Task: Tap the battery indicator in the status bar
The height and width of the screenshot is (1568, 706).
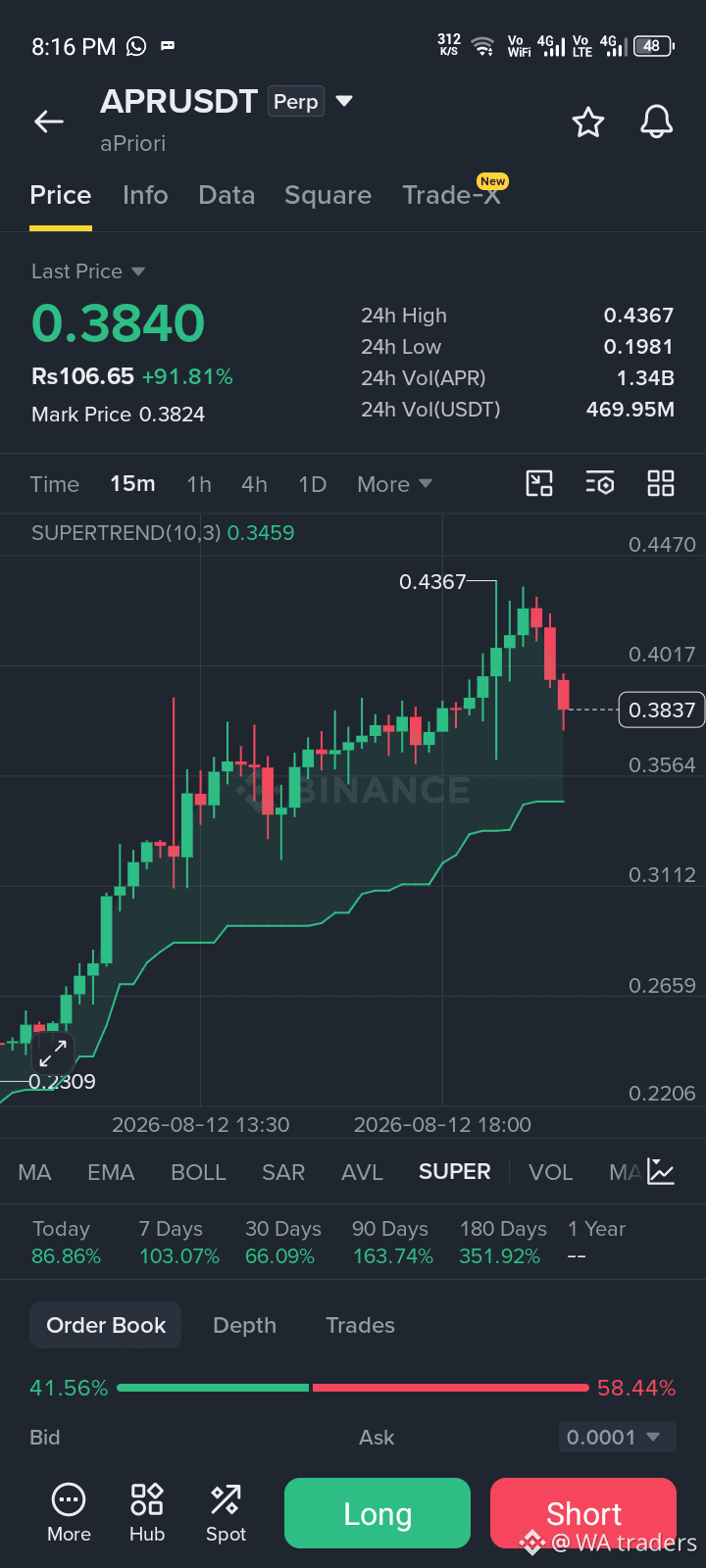Action: point(654,46)
